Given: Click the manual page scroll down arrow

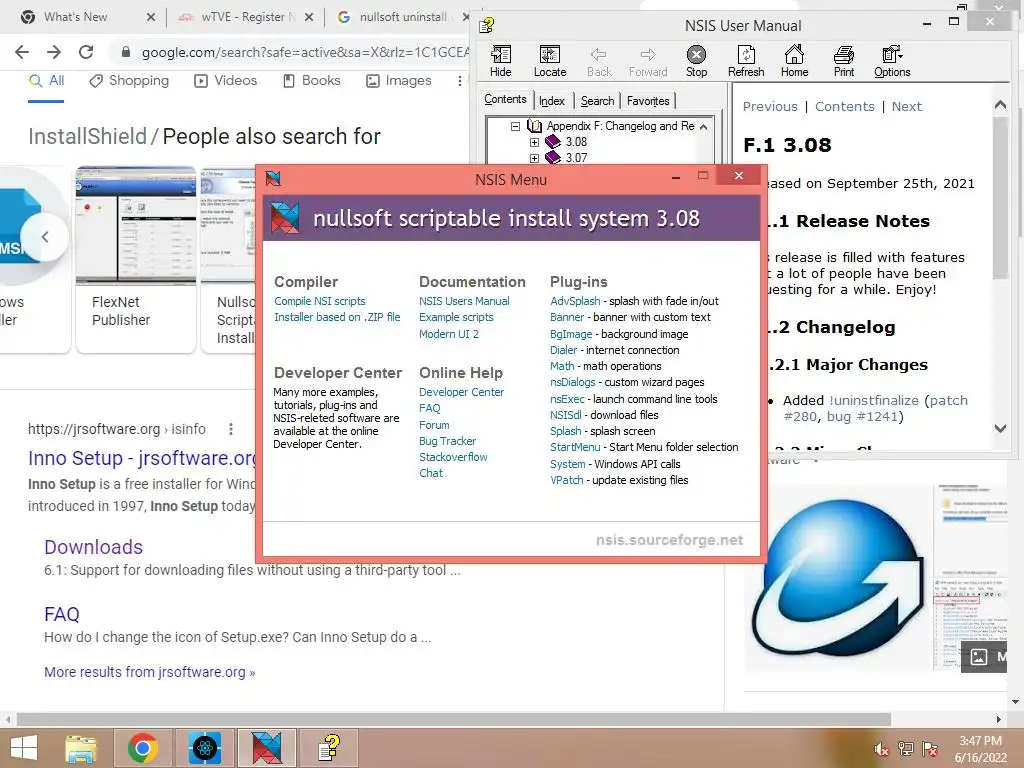Looking at the screenshot, I should [1000, 428].
